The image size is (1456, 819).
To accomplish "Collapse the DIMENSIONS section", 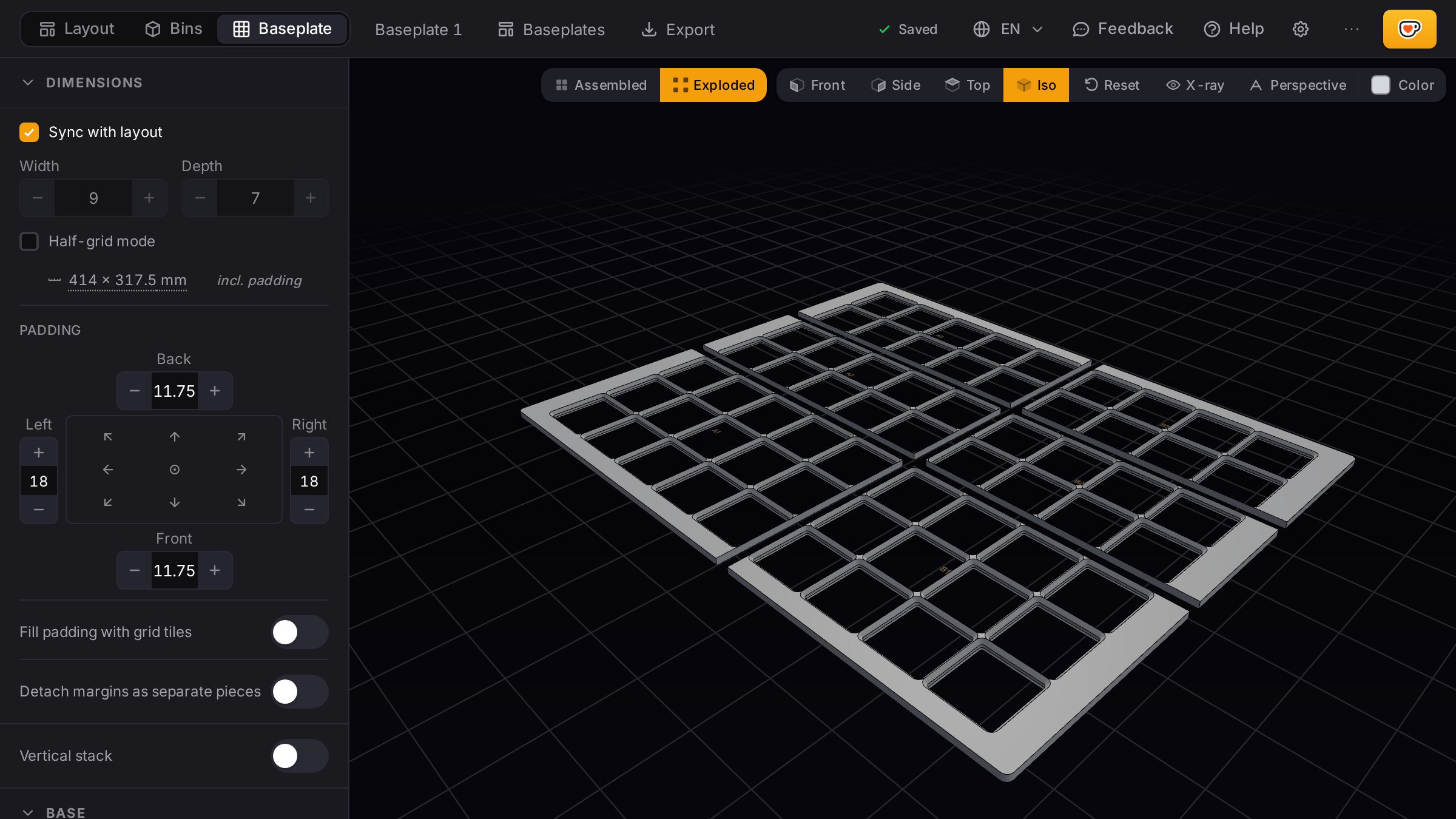I will click(28, 83).
